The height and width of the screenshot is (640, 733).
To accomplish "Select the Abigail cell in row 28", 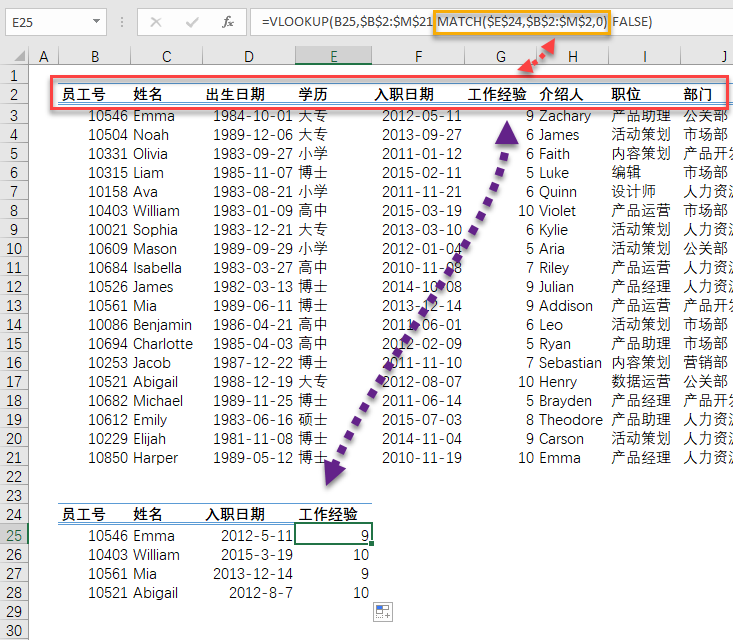I will (x=155, y=593).
